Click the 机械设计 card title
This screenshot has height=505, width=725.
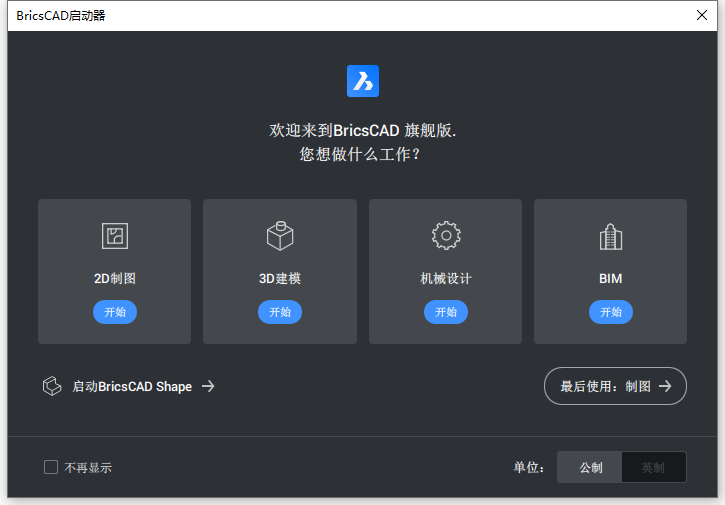tap(446, 278)
